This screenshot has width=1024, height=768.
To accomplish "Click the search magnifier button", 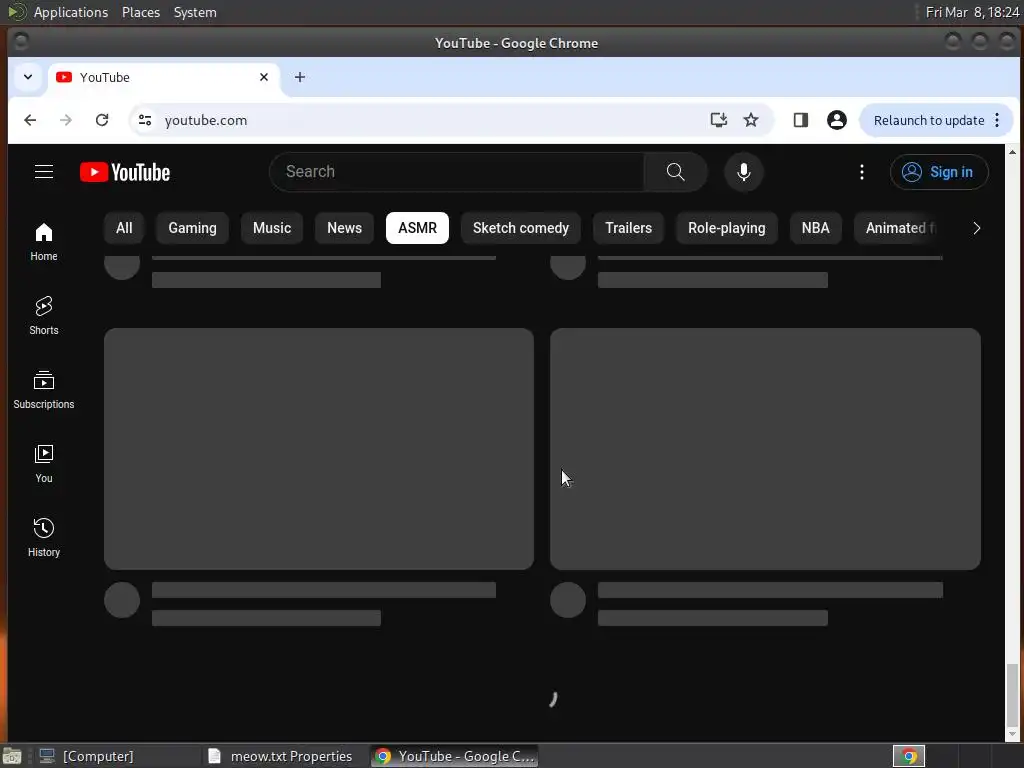I will [x=675, y=172].
